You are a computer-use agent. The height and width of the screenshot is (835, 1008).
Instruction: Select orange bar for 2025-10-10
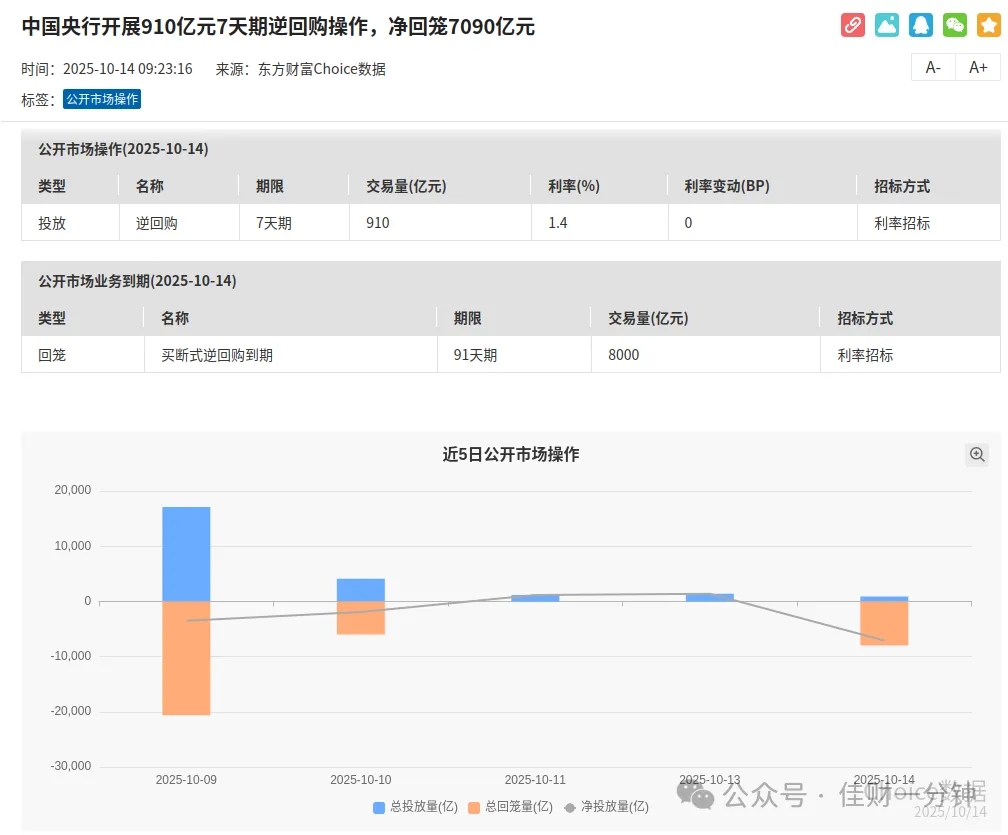[361, 618]
